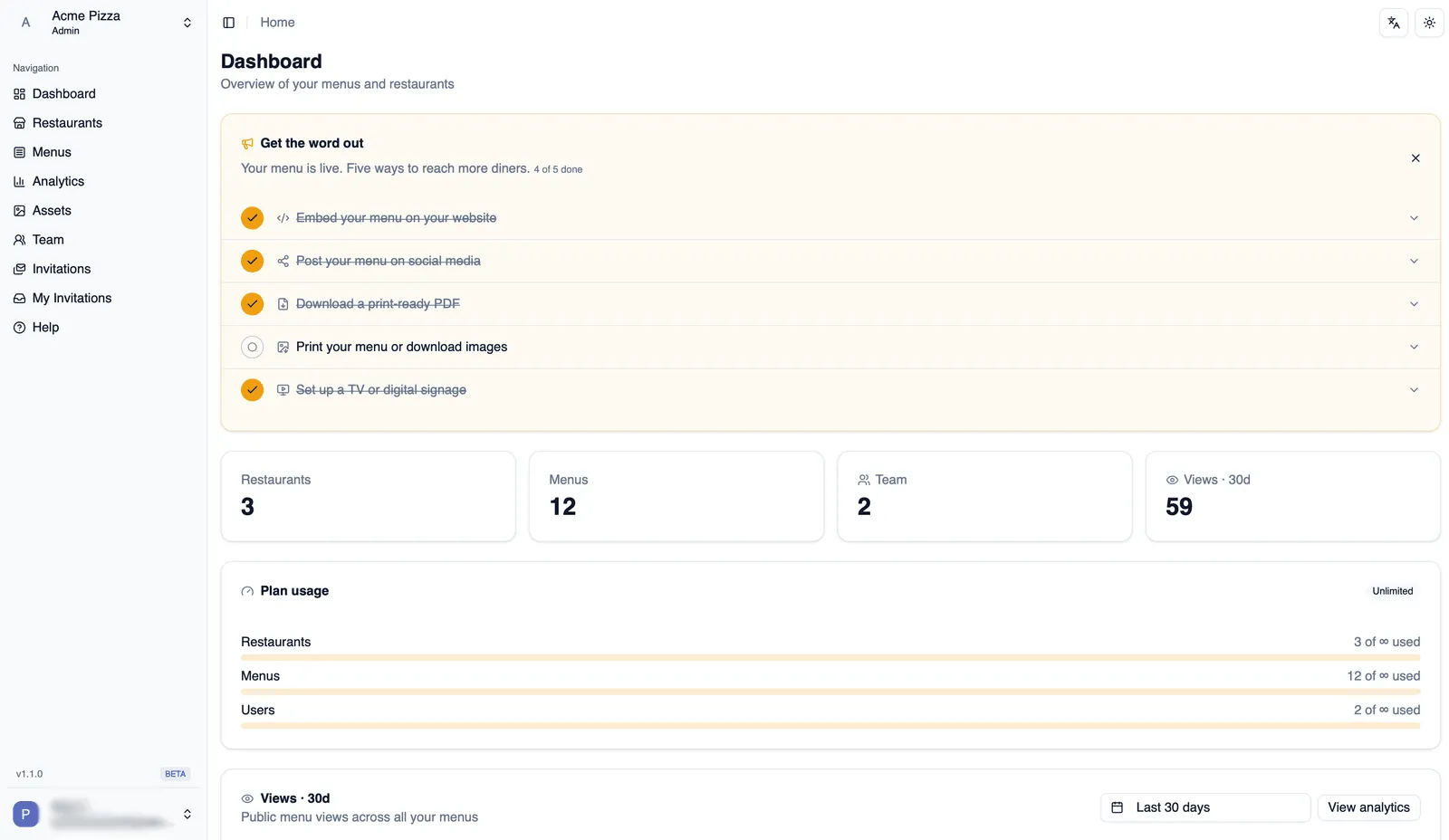
Task: Mark Print your menu or download images done
Action: click(252, 347)
